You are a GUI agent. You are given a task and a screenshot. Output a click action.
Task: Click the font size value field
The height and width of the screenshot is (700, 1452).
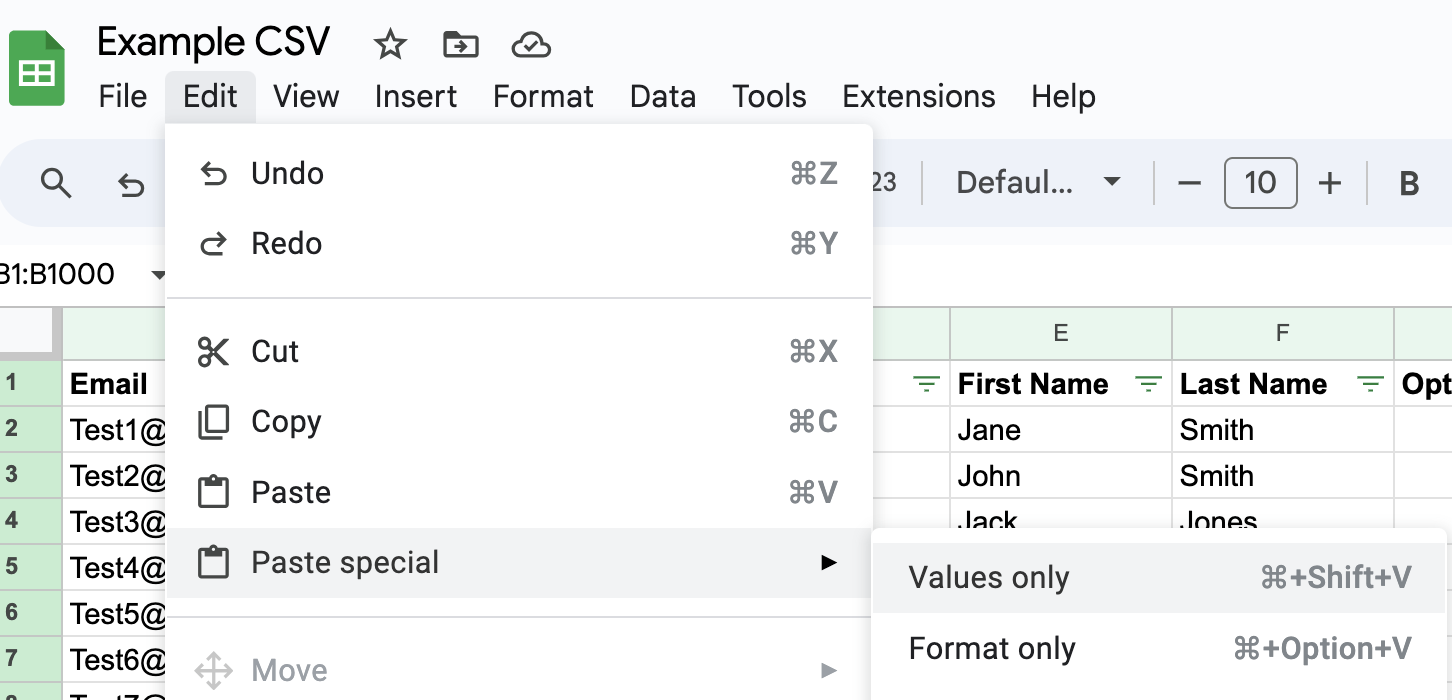click(x=1260, y=183)
